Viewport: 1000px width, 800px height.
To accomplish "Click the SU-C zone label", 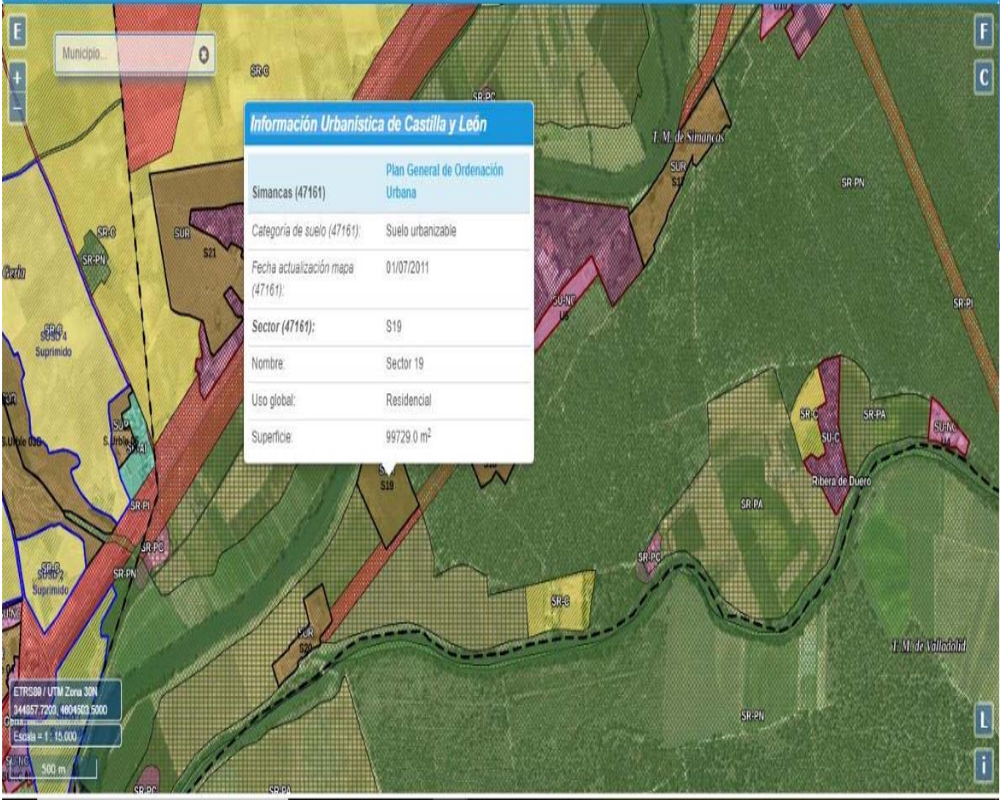I will (830, 438).
